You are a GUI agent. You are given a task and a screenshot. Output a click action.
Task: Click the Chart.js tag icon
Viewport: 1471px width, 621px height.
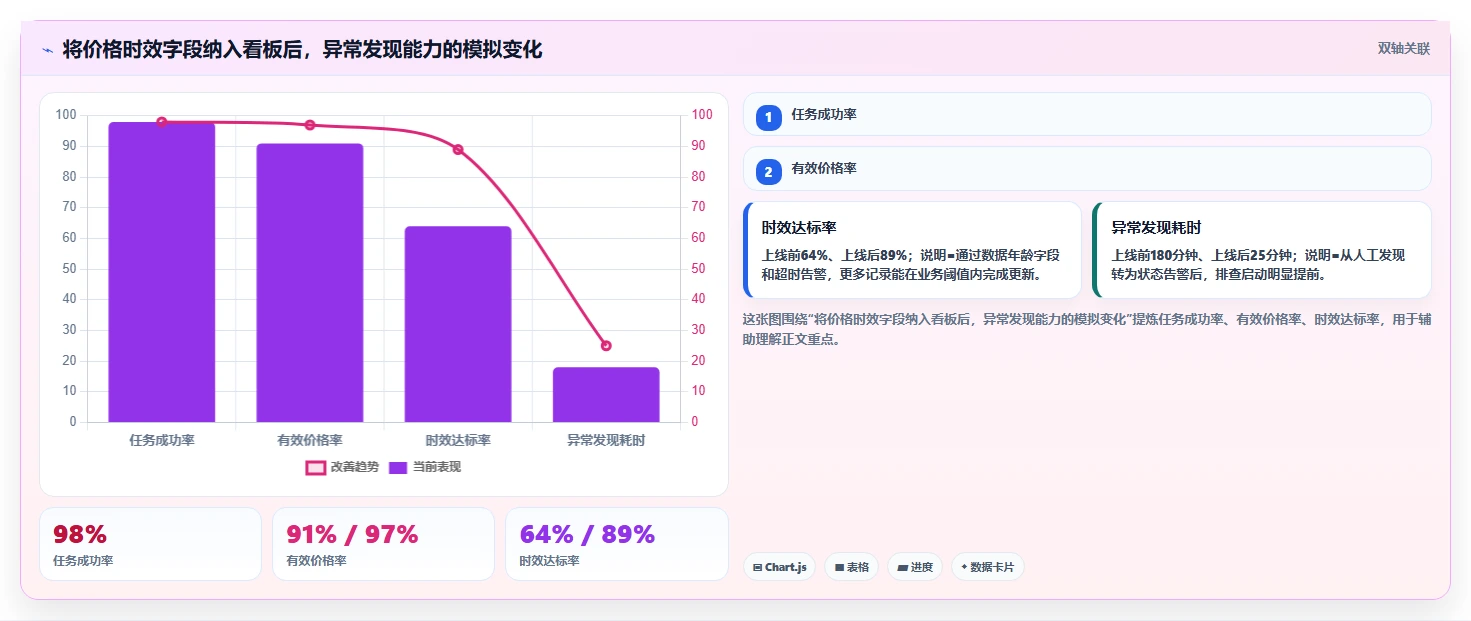pos(758,568)
